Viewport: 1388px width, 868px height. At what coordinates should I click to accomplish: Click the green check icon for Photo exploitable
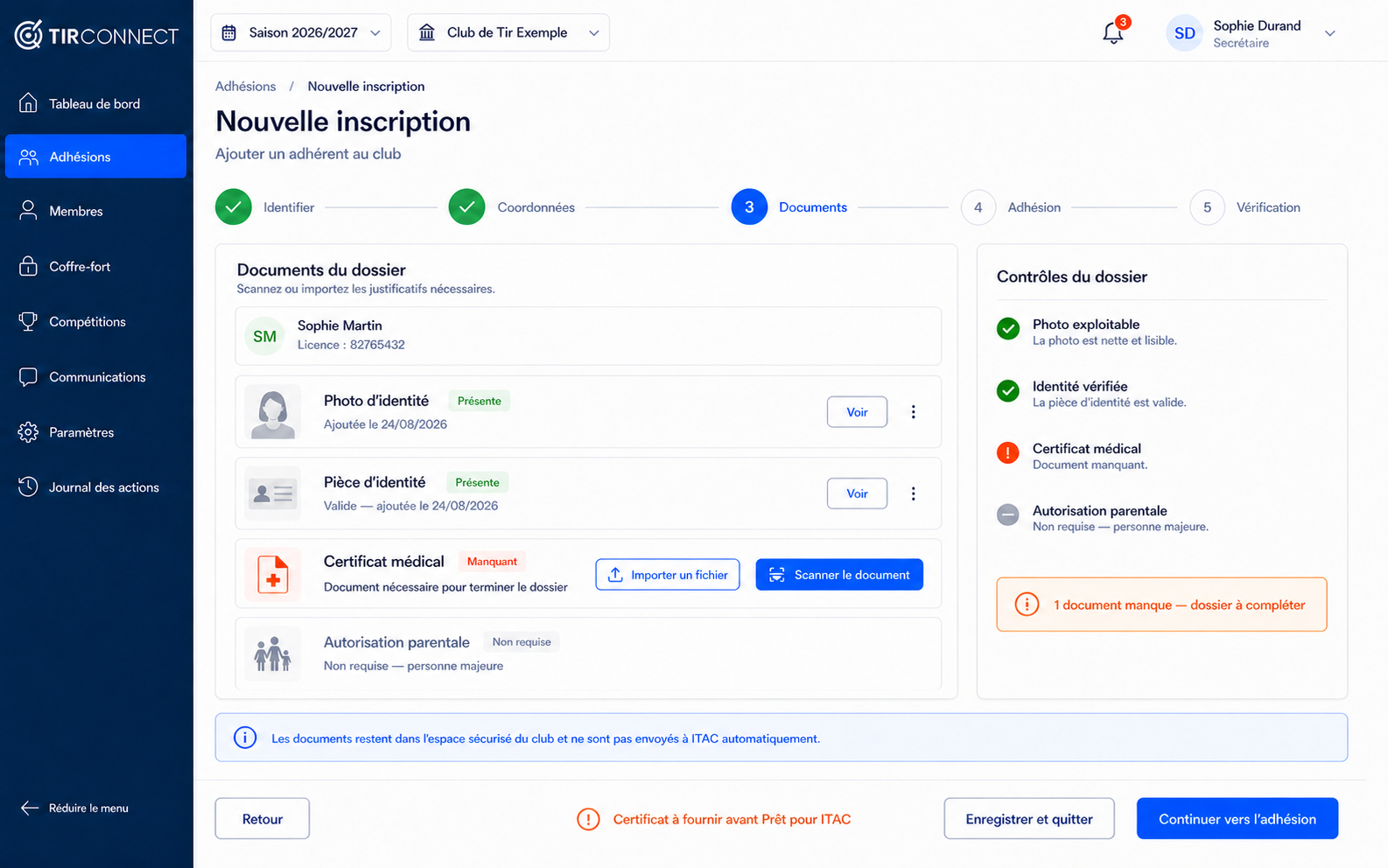pos(1008,328)
